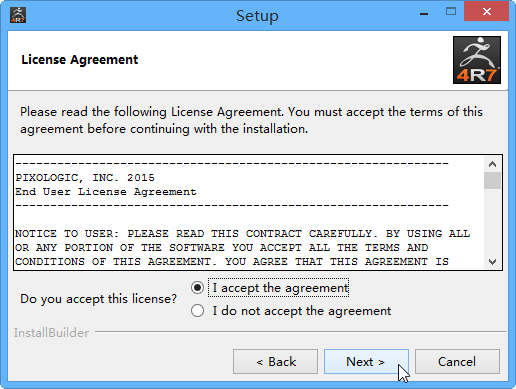Click the "PIXOLOGIC, INC. 2015" line
Viewport: 516px width, 389px height.
coord(85,178)
